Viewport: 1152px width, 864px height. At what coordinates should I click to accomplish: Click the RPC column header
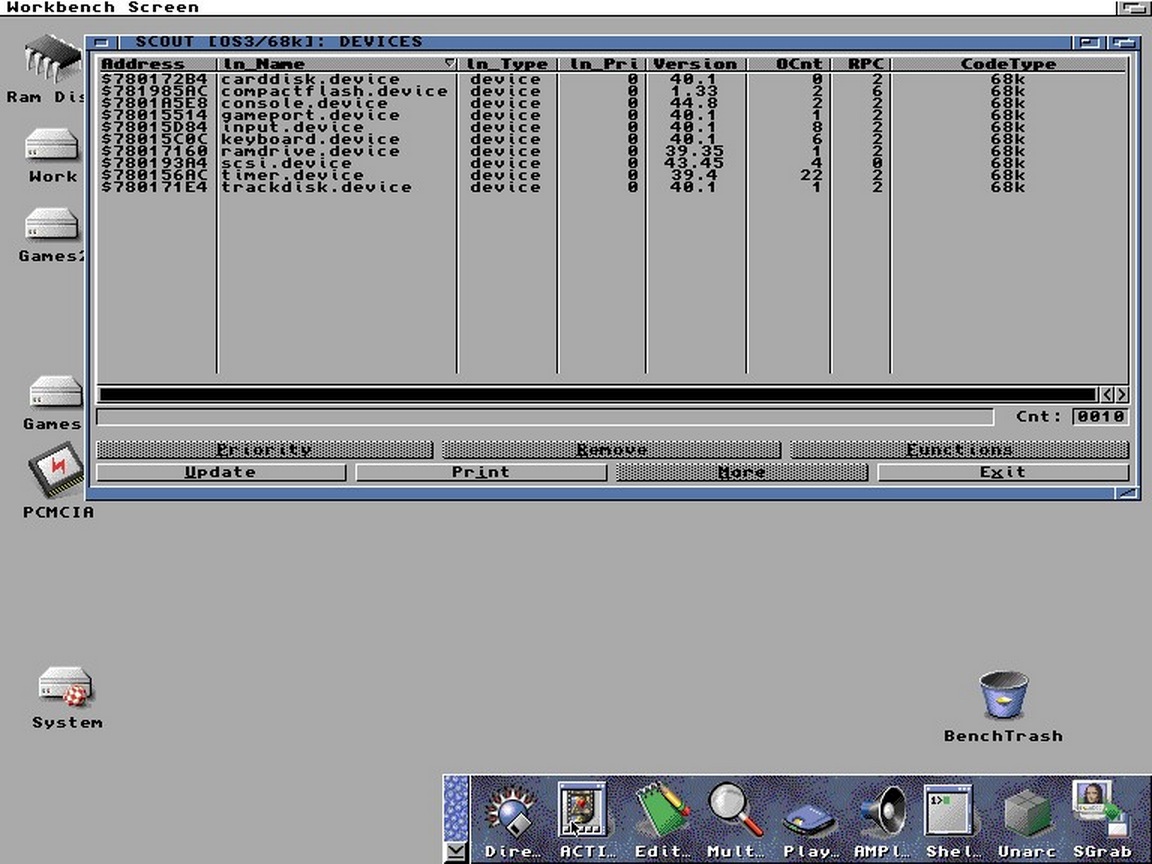tap(860, 64)
